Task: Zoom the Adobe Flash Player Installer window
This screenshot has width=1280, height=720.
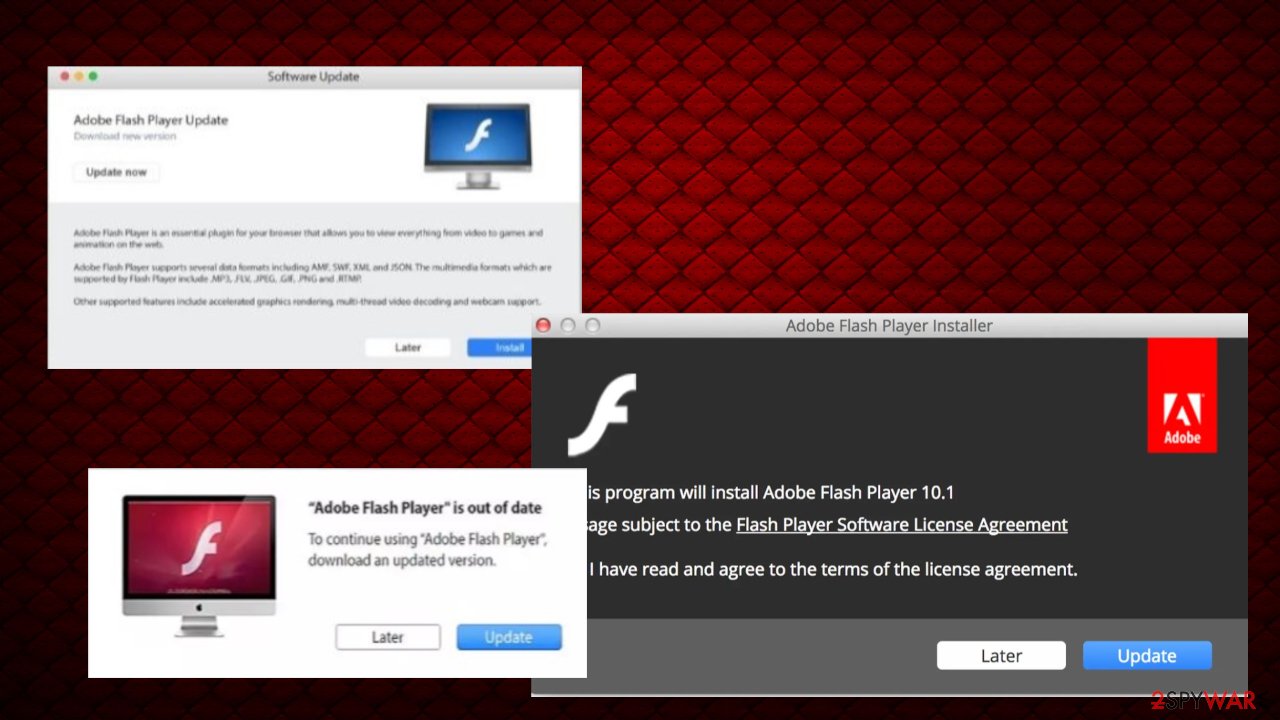Action: pos(592,325)
